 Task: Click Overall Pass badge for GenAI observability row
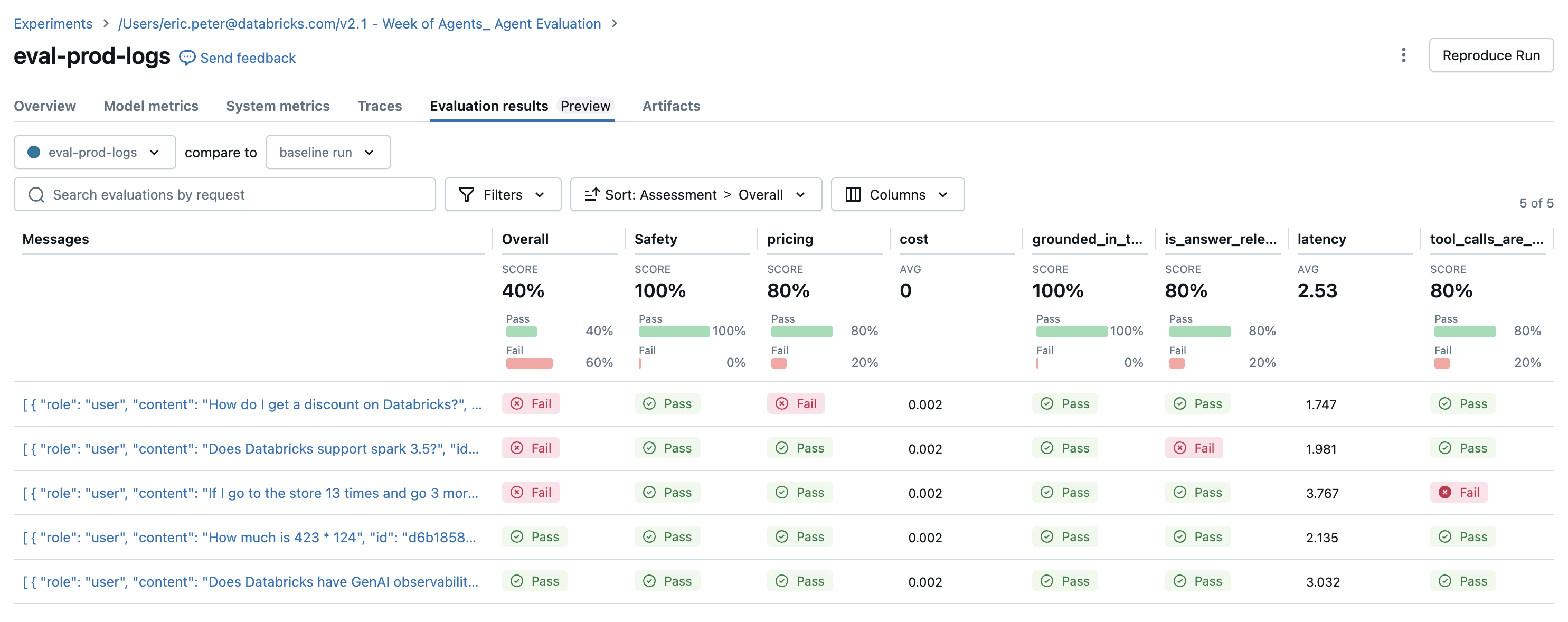coord(534,581)
